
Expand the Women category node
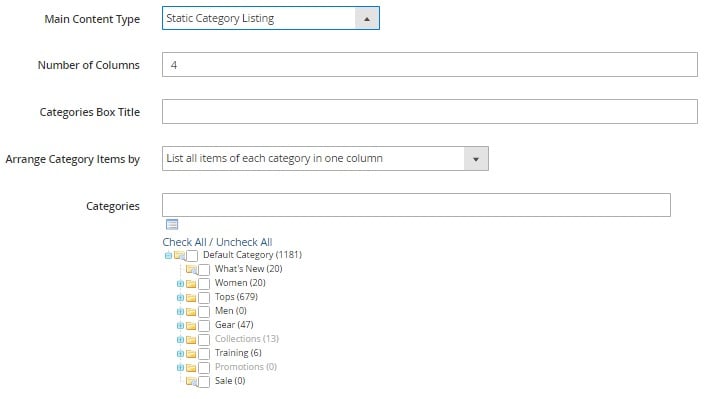(x=180, y=284)
